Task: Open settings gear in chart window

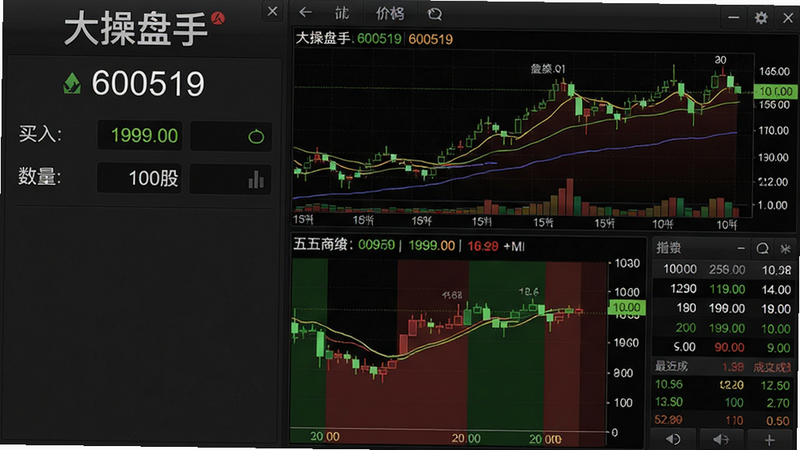Action: [761, 18]
